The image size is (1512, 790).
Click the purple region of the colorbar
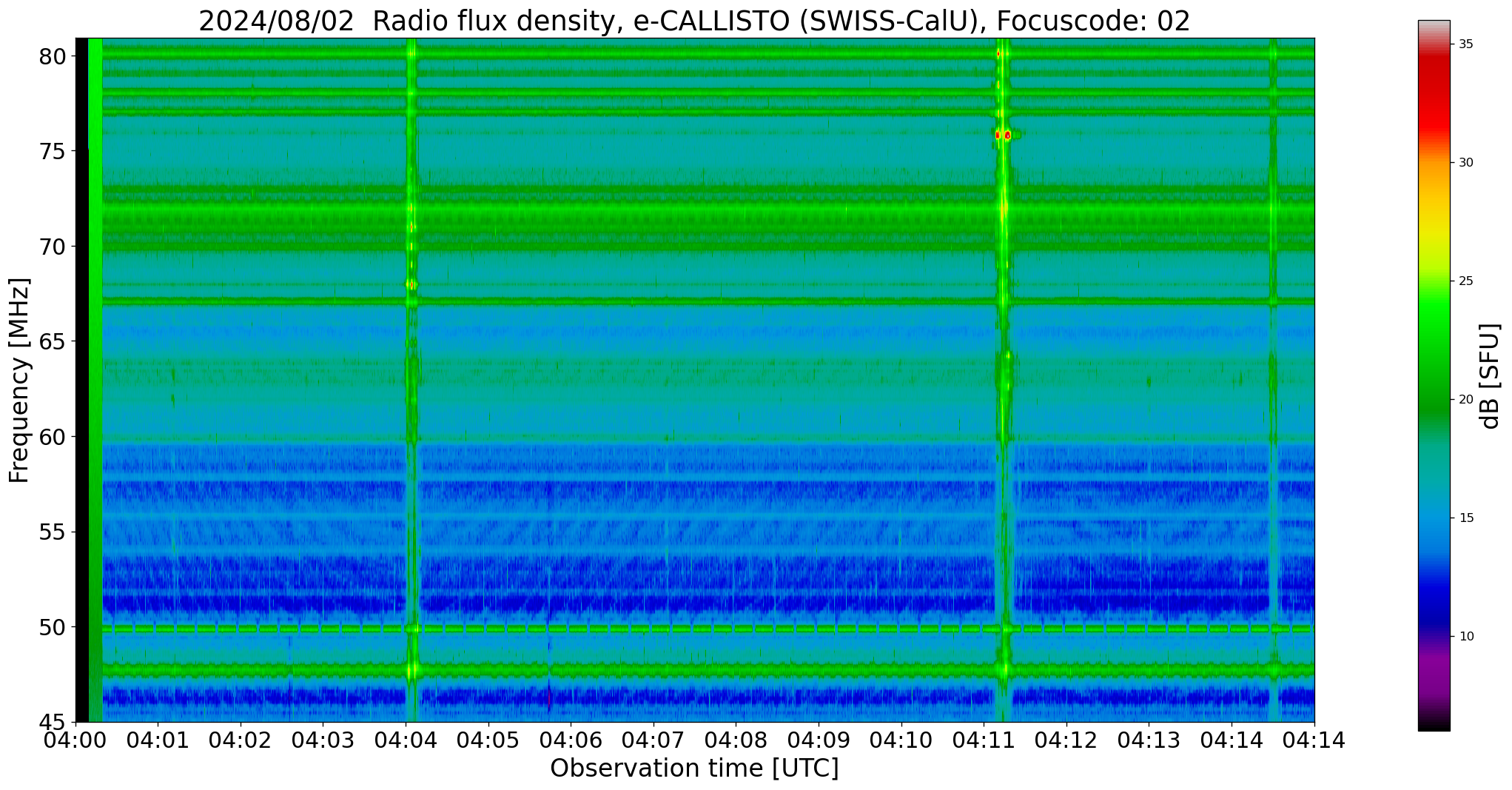click(x=1434, y=674)
